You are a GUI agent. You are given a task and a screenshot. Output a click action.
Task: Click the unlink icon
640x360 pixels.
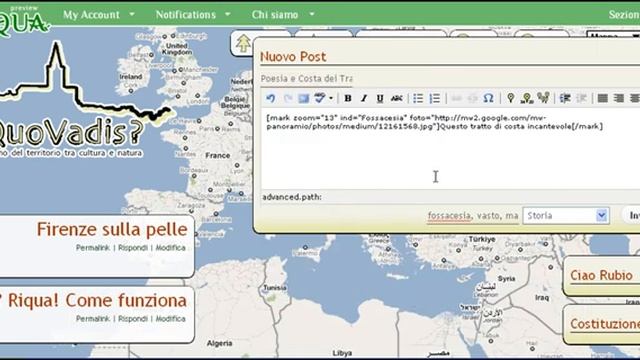[472, 98]
